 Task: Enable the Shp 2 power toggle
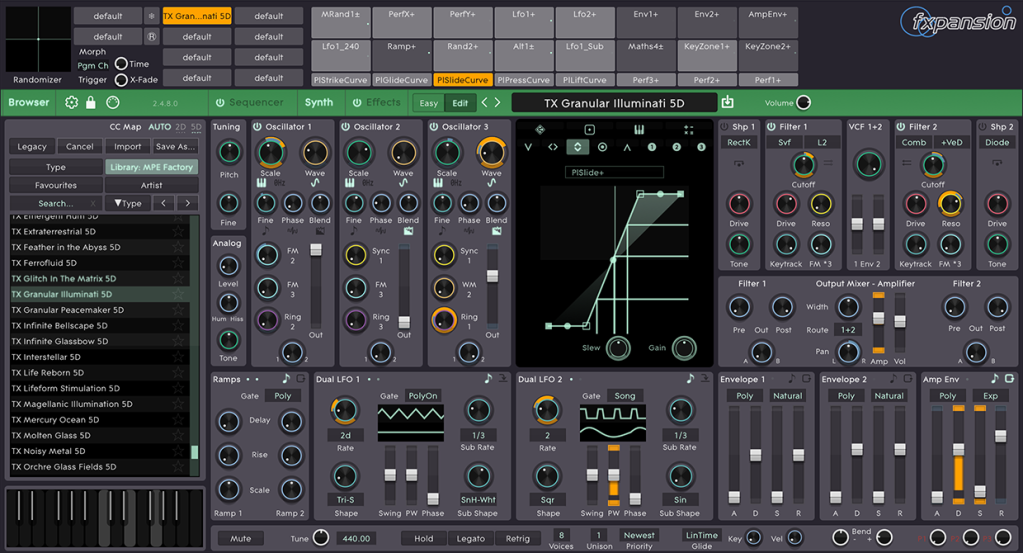(981, 127)
